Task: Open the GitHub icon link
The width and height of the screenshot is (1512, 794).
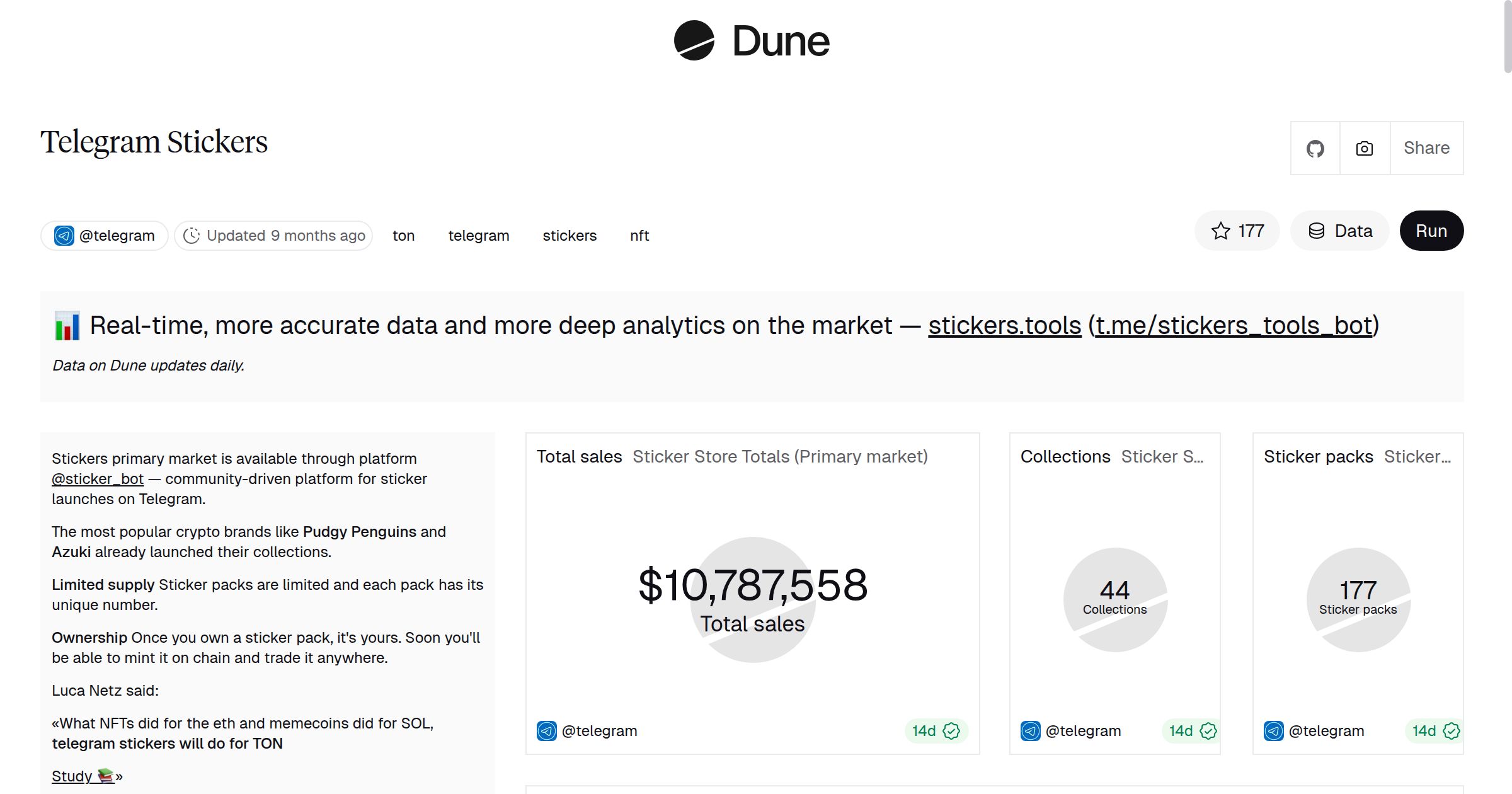Action: click(x=1315, y=149)
